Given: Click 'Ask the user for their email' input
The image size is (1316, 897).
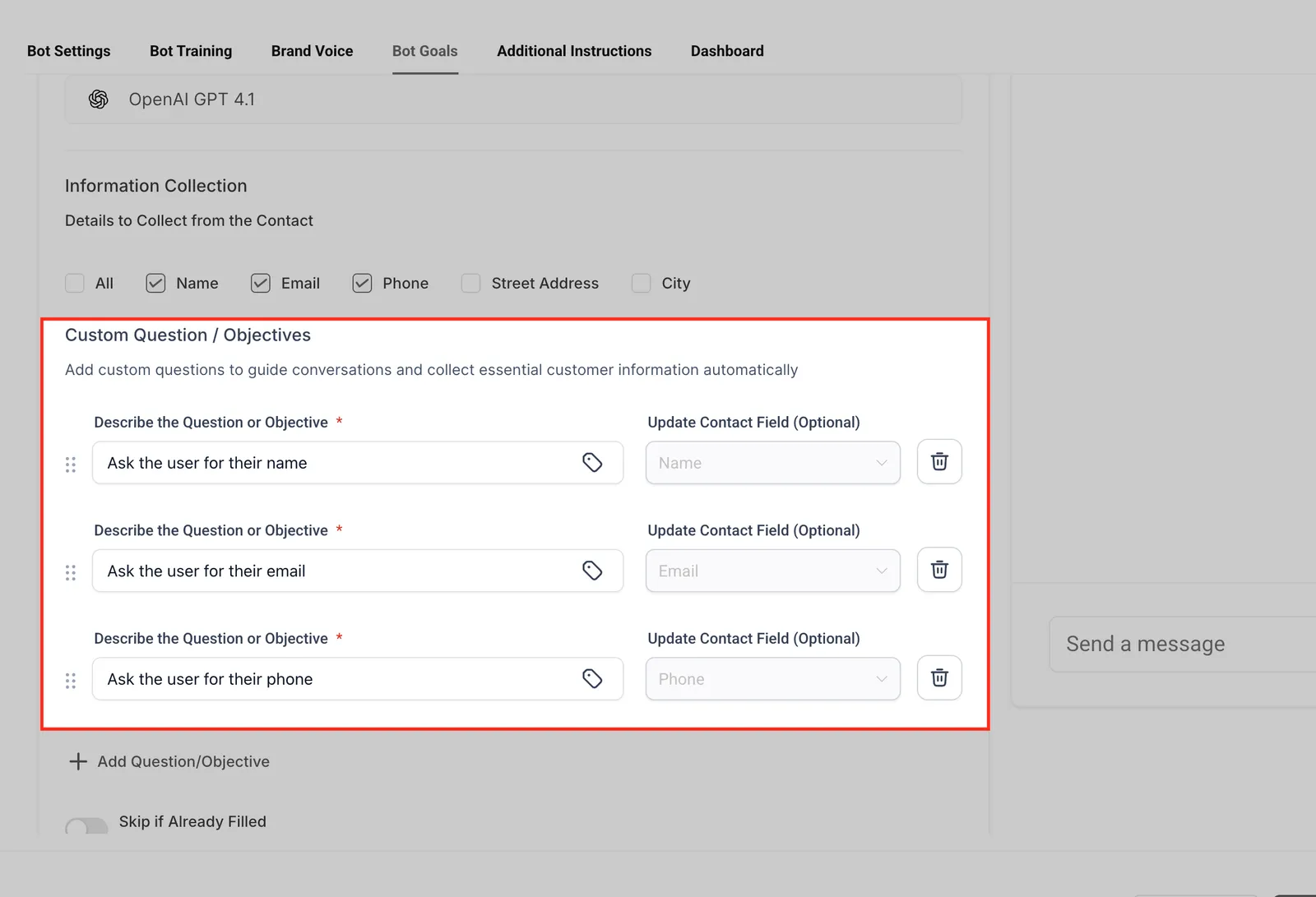Looking at the screenshot, I should pos(358,571).
